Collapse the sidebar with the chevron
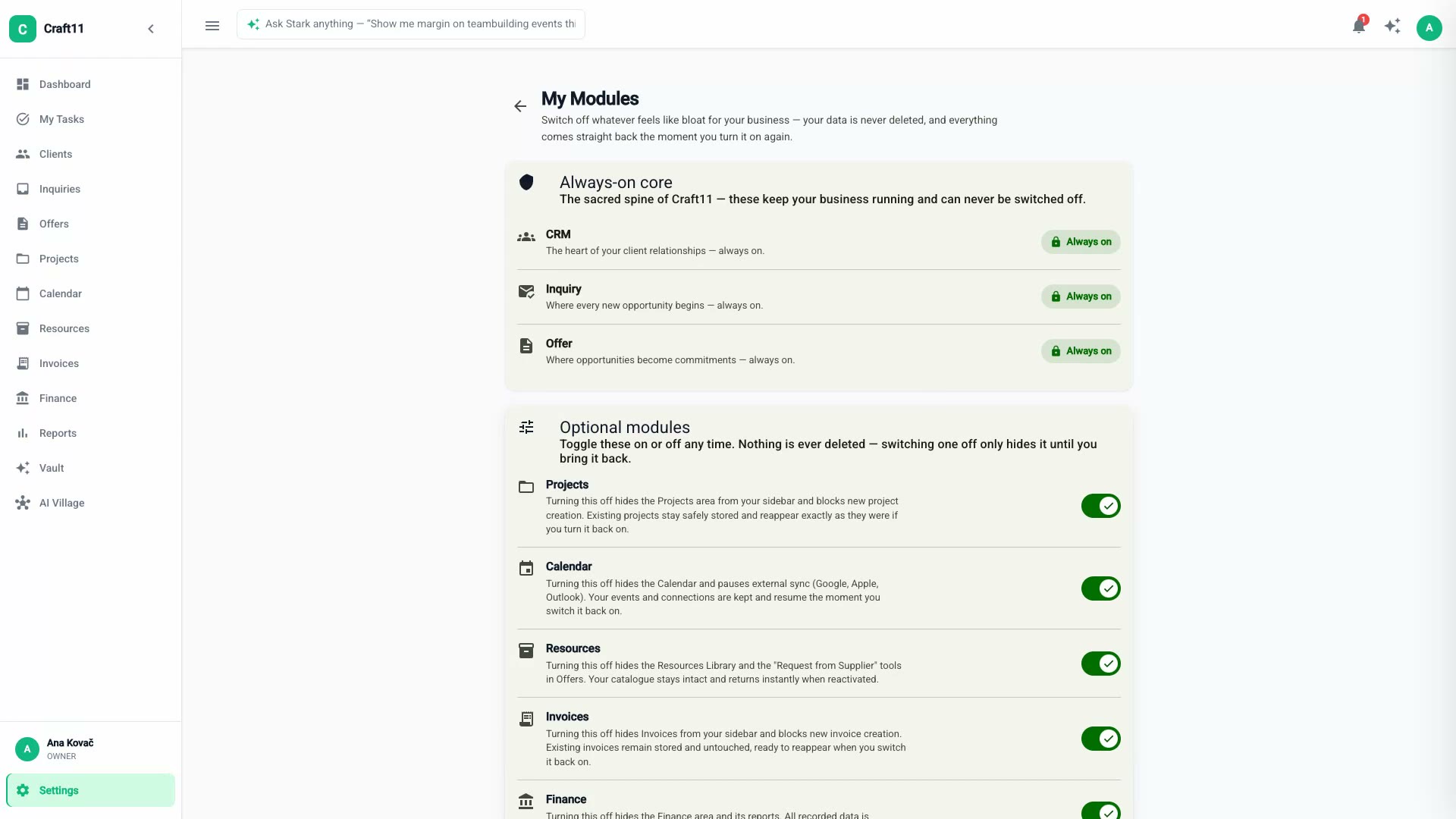 (x=151, y=29)
